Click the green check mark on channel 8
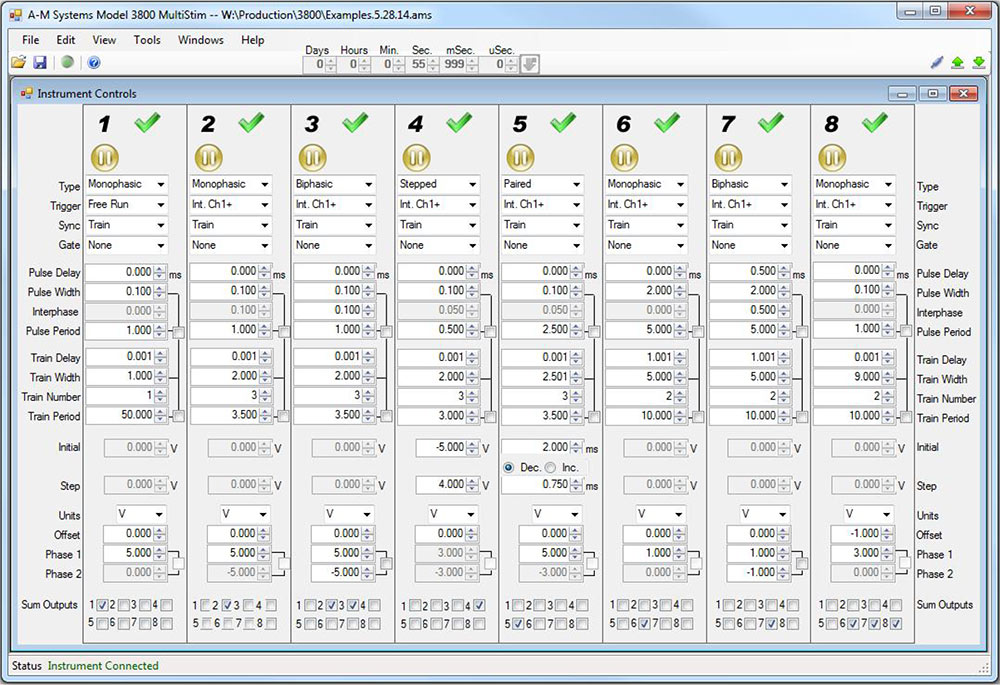 [875, 122]
